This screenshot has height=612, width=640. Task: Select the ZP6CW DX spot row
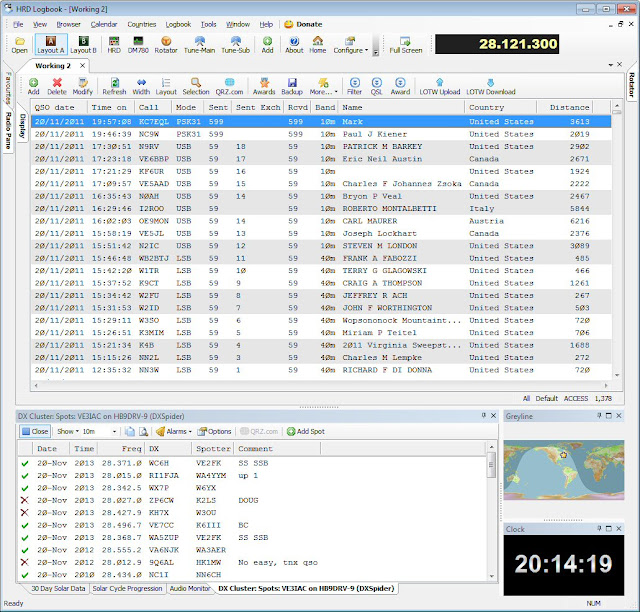pyautogui.click(x=253, y=500)
